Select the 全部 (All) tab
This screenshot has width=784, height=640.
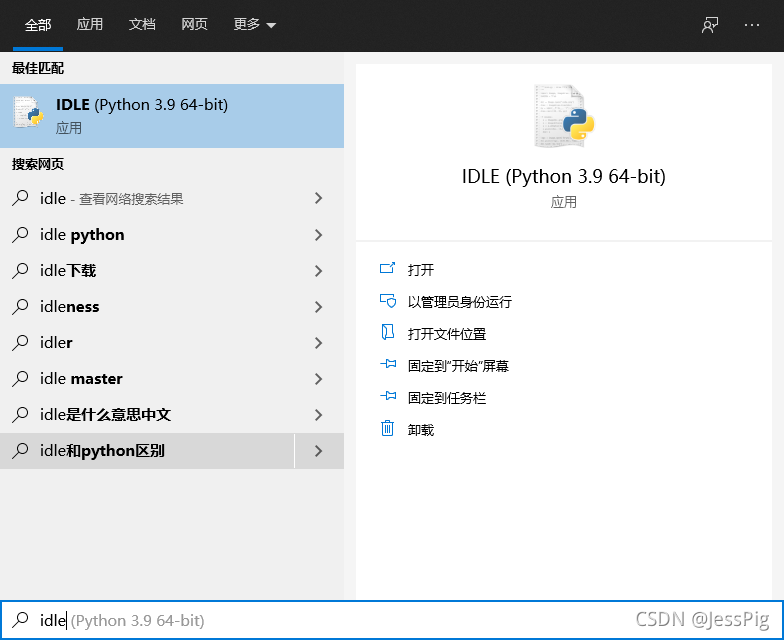click(x=38, y=24)
